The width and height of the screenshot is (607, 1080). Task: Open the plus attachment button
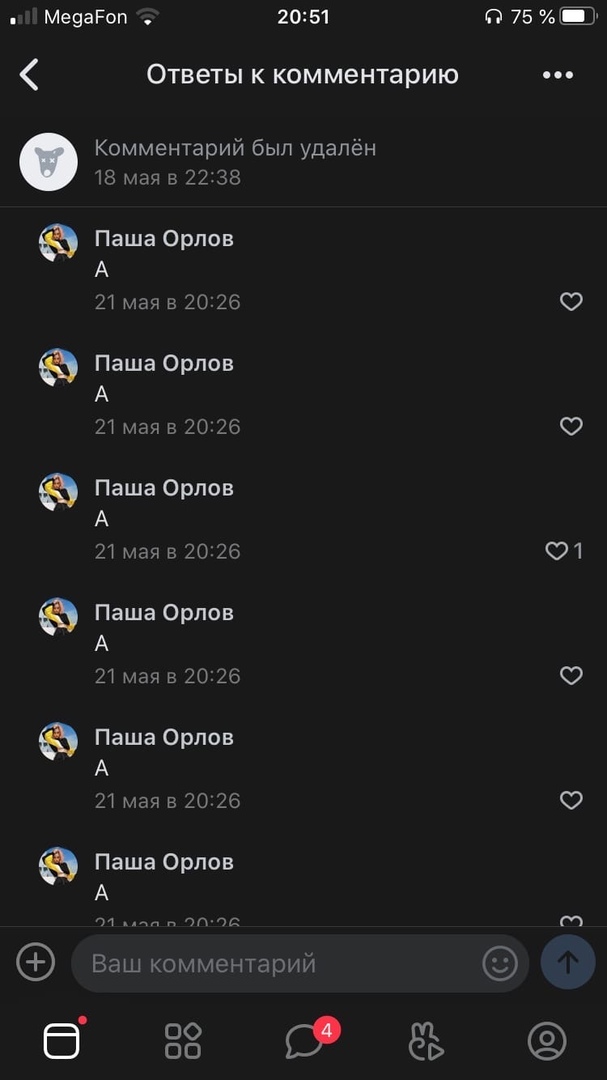(x=36, y=962)
